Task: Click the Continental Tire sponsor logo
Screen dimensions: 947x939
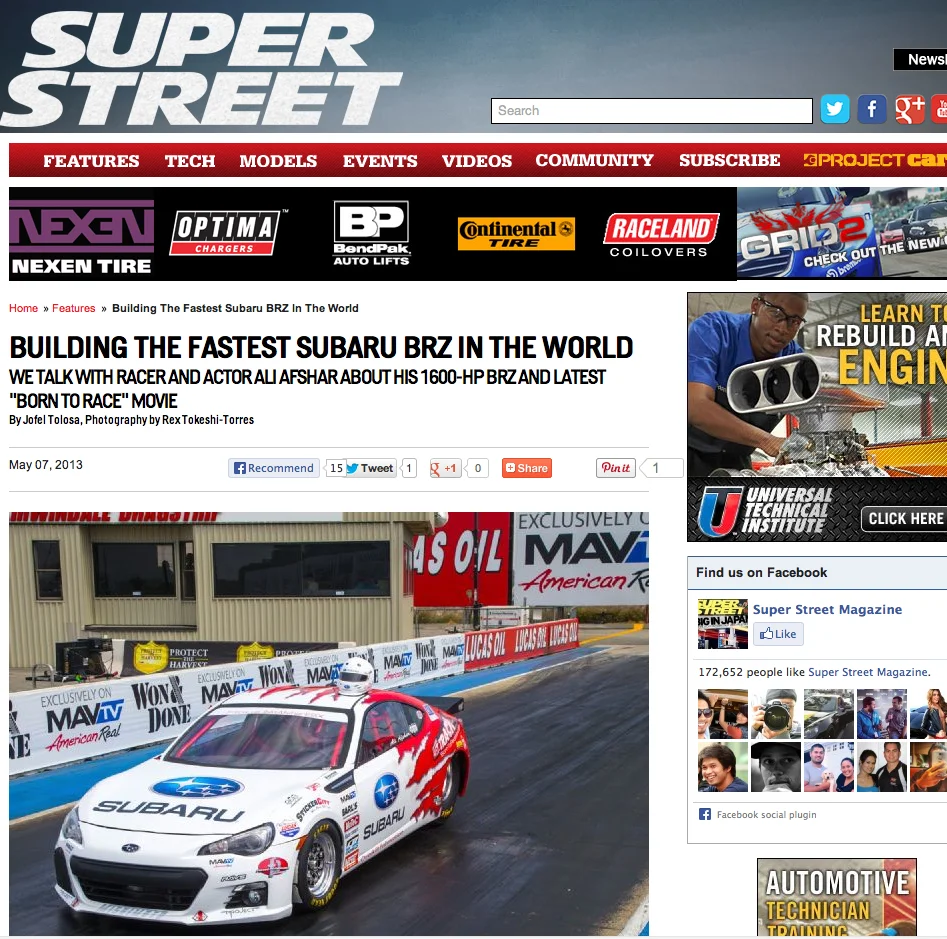Action: pos(516,234)
